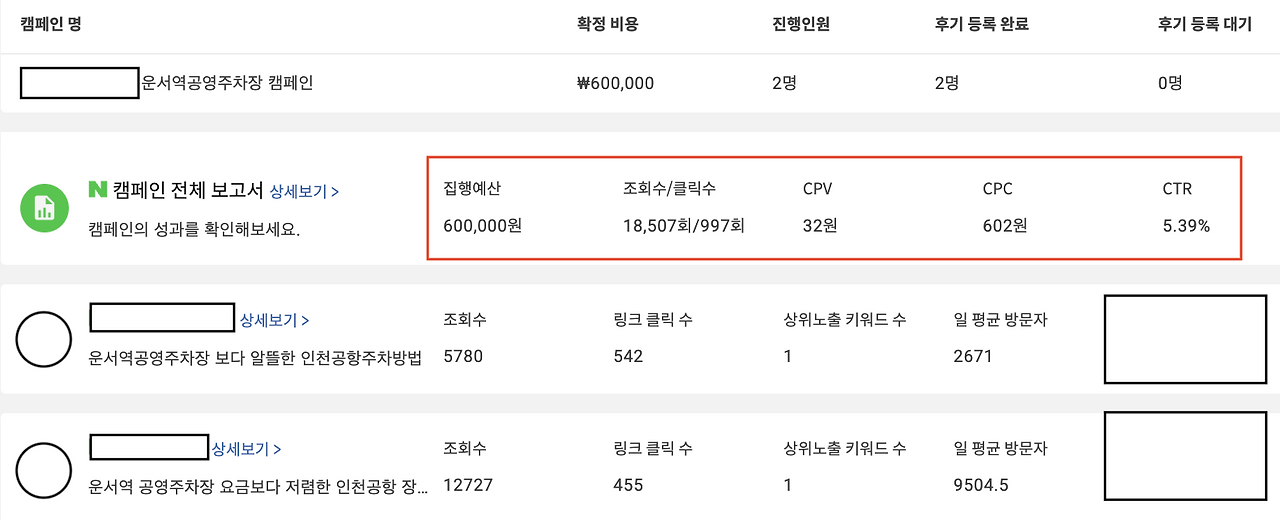1280x520 pixels.
Task: Select 운서역공영주차장 캠페인 row
Action: point(640,83)
